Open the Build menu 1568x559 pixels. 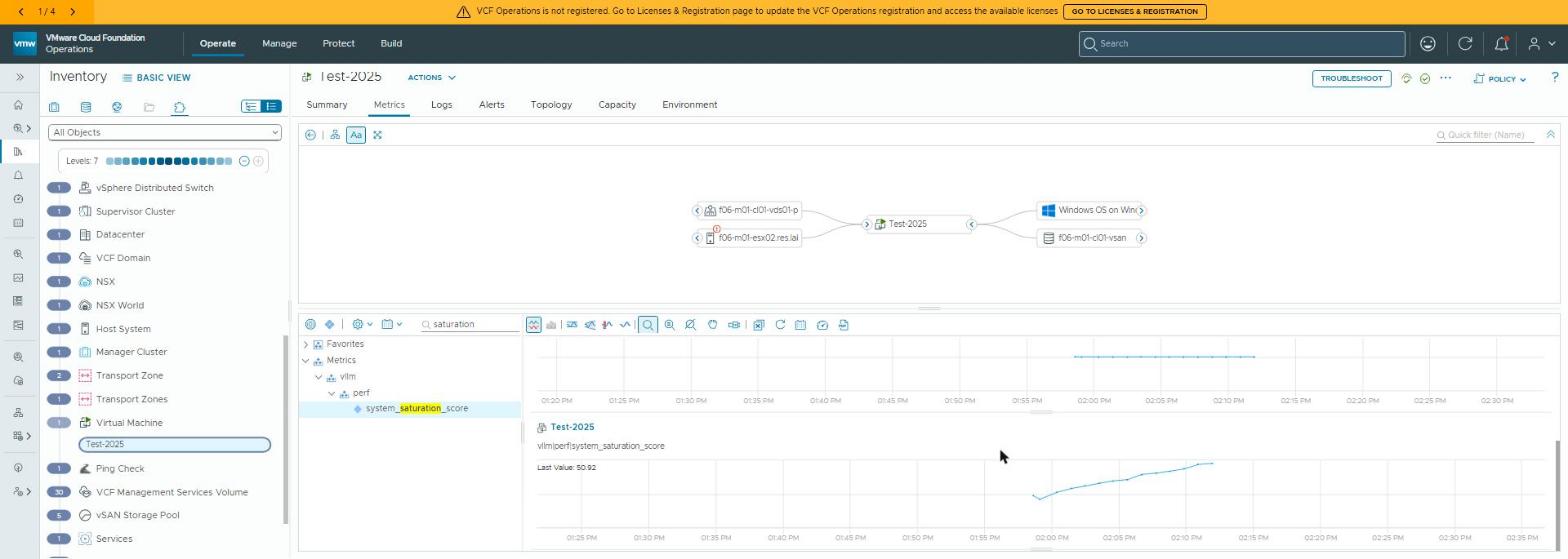click(391, 44)
